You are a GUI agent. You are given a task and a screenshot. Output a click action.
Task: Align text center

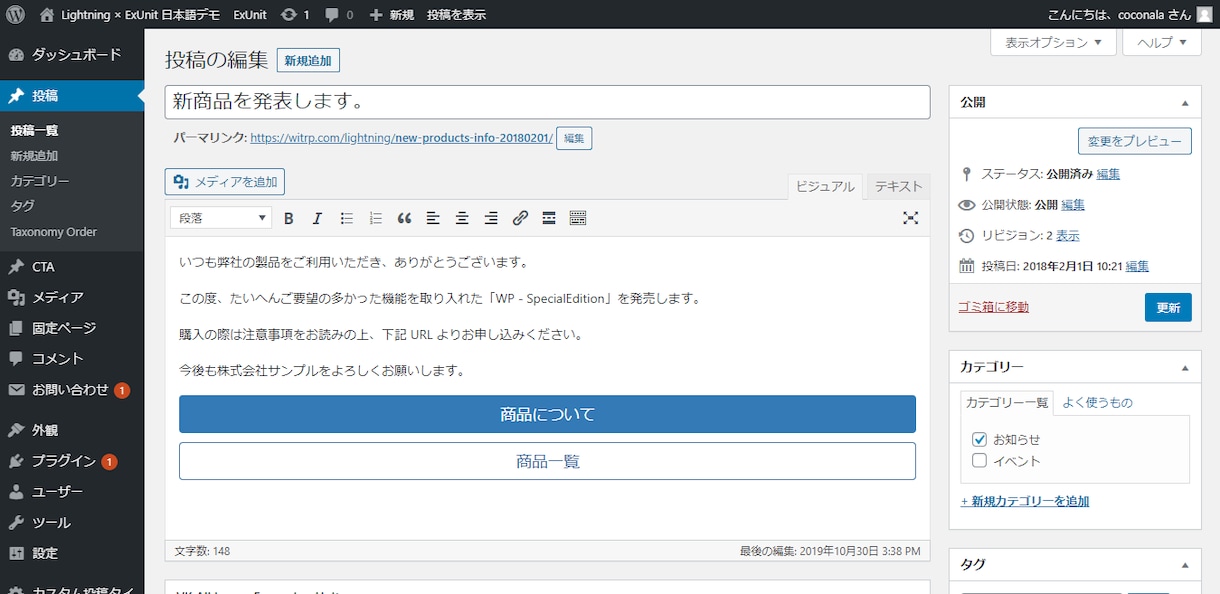point(462,218)
